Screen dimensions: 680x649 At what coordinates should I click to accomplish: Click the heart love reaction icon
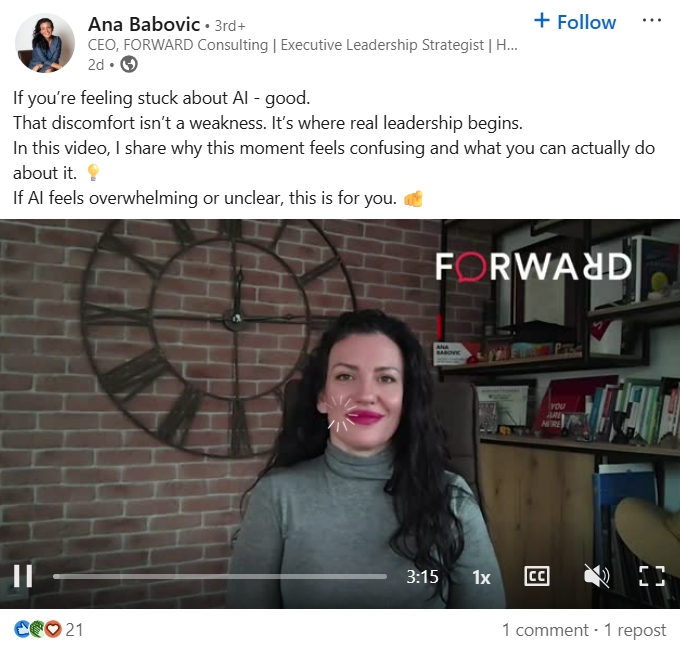coord(53,629)
